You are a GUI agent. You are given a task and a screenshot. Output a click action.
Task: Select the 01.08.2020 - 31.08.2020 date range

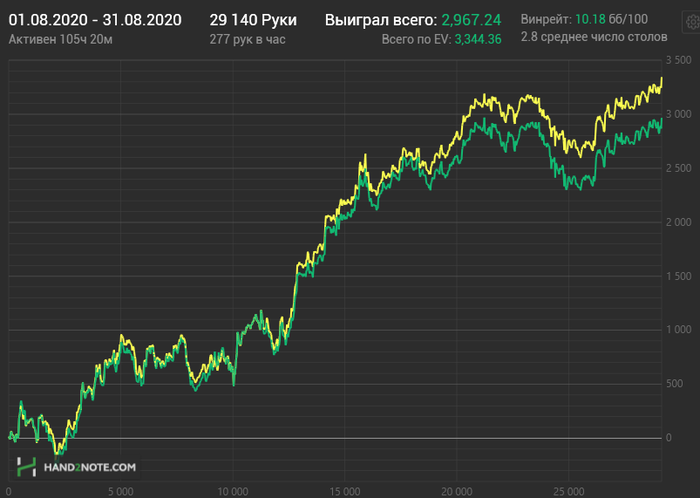[x=95, y=20]
